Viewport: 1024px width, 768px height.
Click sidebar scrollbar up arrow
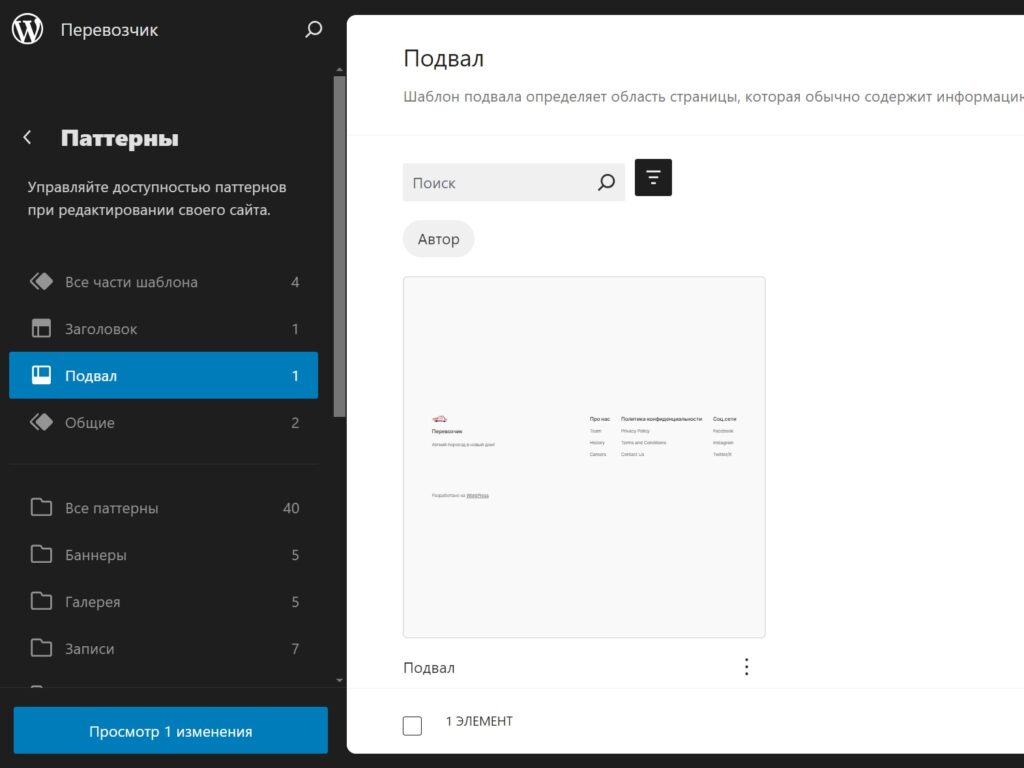[x=340, y=69]
